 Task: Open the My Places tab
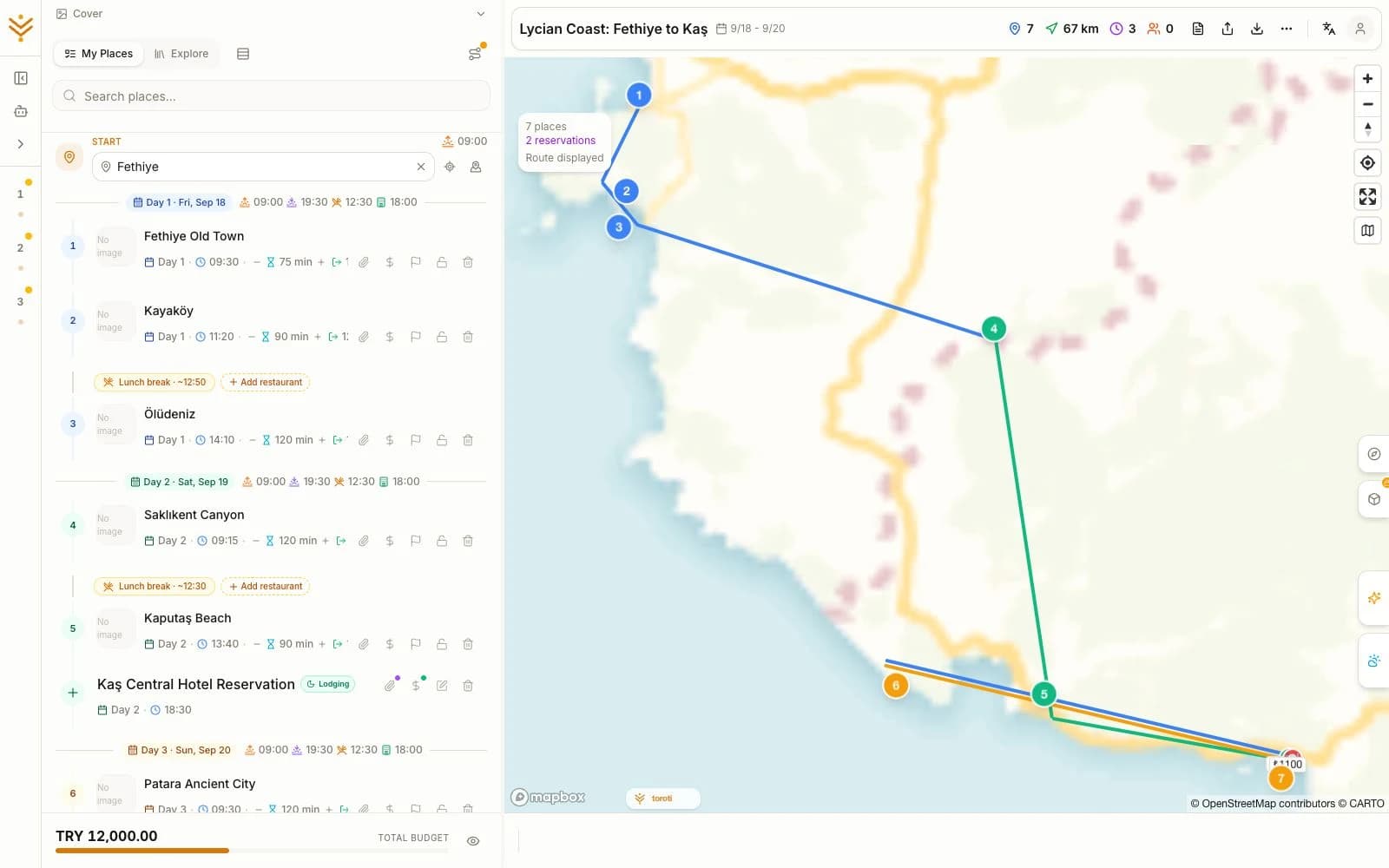(x=98, y=54)
